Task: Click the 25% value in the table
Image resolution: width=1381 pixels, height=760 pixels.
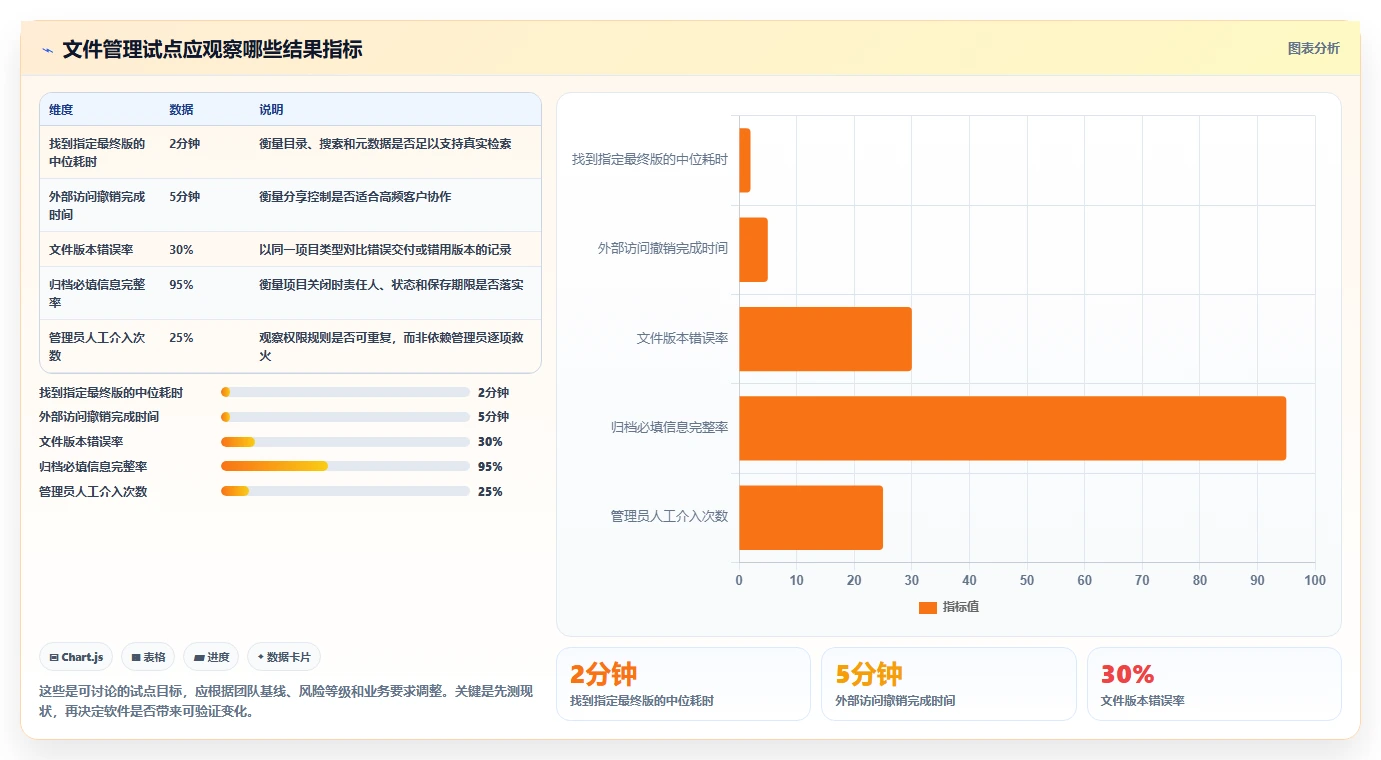Action: tap(181, 338)
